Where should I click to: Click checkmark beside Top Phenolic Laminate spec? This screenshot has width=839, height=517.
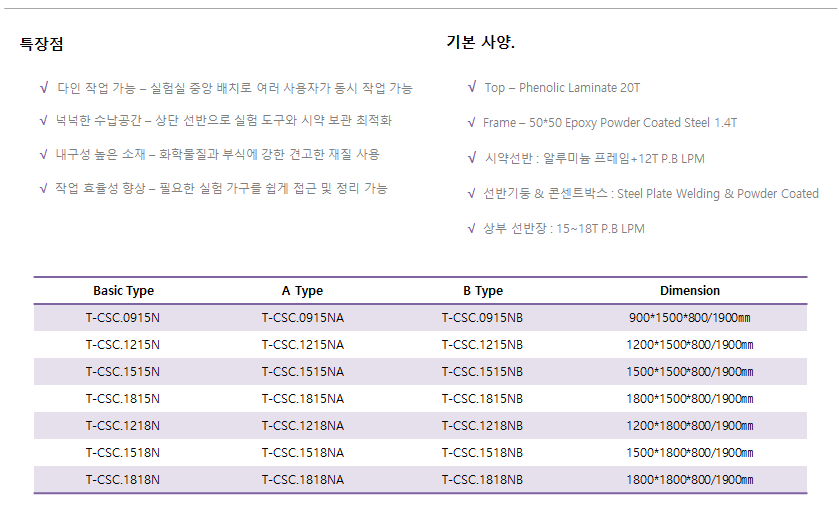point(472,87)
